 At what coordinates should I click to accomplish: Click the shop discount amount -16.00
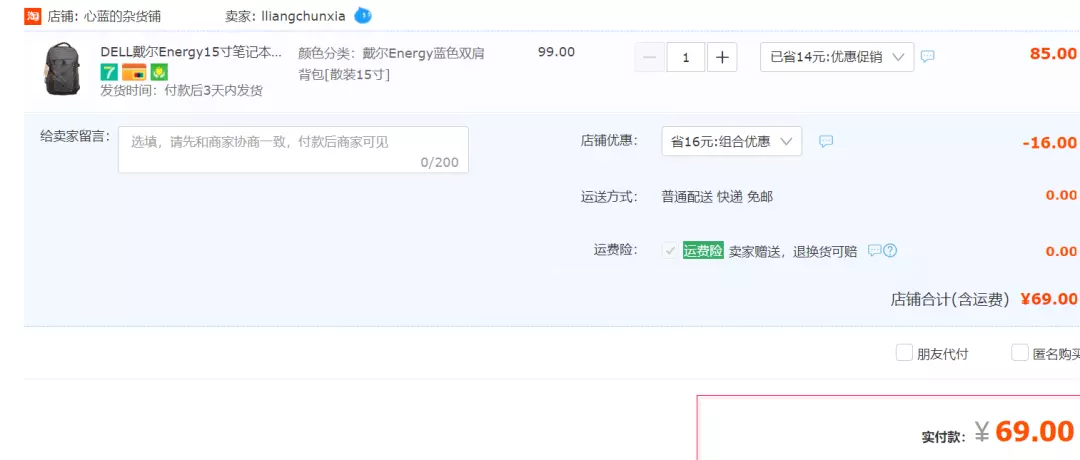point(1049,143)
